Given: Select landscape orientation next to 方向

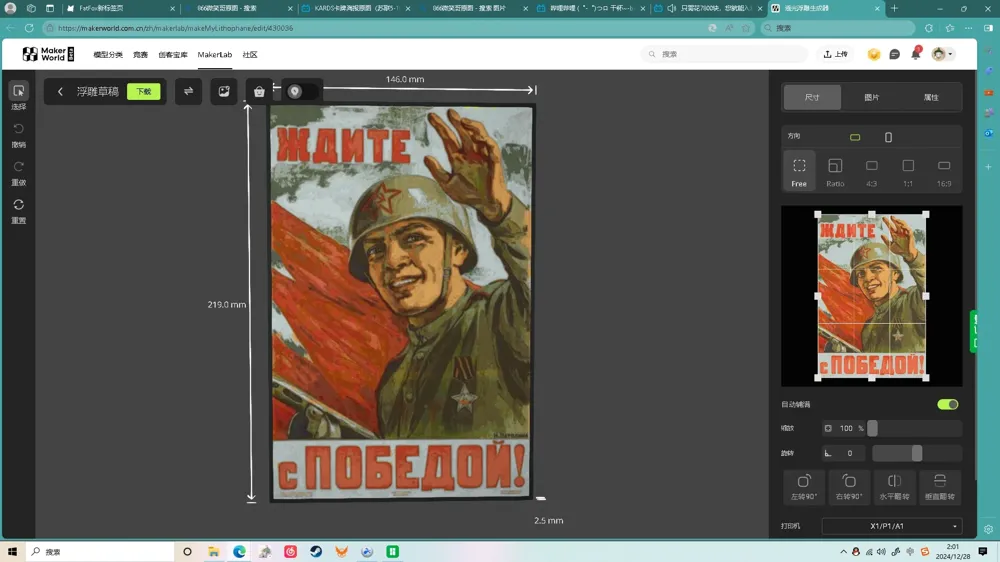Looking at the screenshot, I should point(855,137).
